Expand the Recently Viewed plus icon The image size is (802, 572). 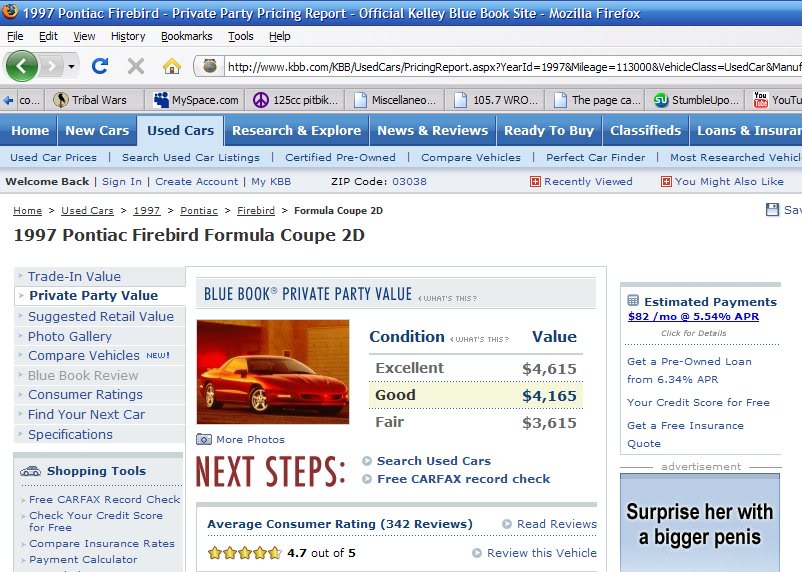point(535,182)
